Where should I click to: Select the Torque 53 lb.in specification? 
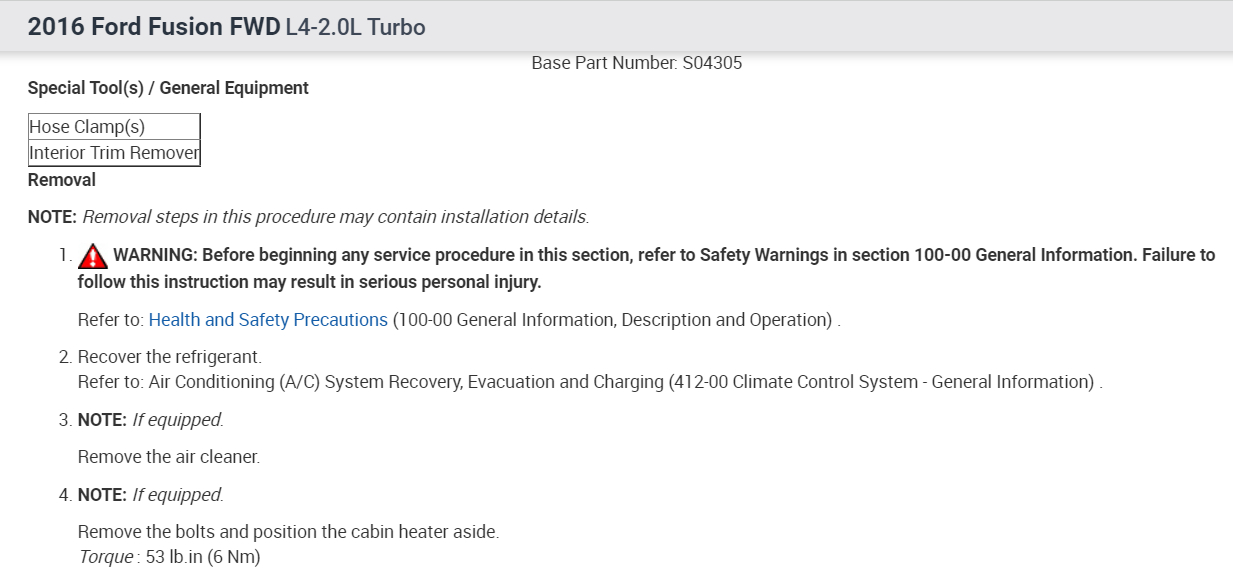pos(169,557)
